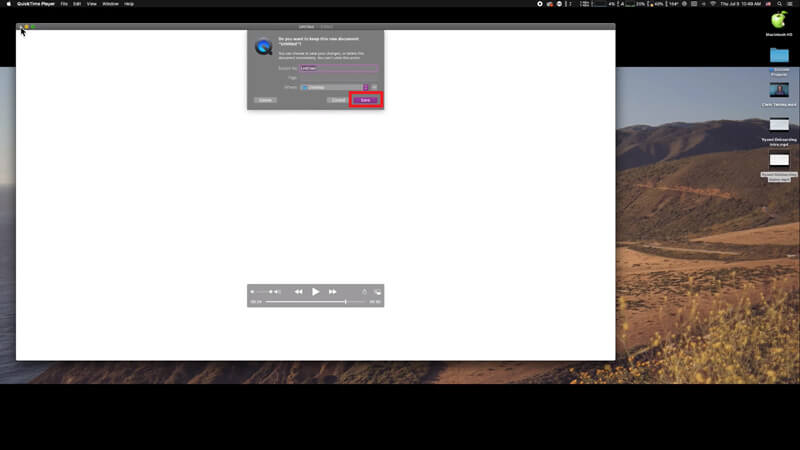Click the rewind icon in the player

click(298, 292)
